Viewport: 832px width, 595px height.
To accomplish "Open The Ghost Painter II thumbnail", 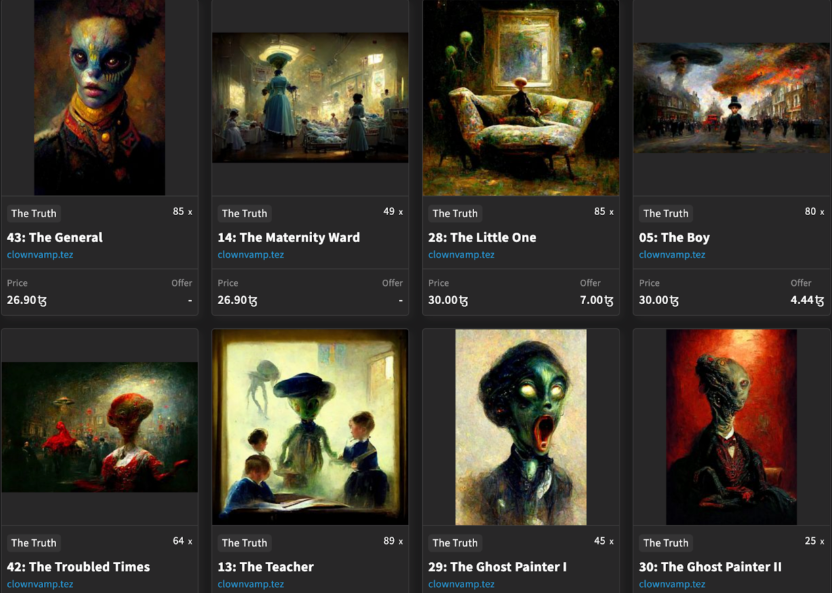I will click(x=731, y=427).
